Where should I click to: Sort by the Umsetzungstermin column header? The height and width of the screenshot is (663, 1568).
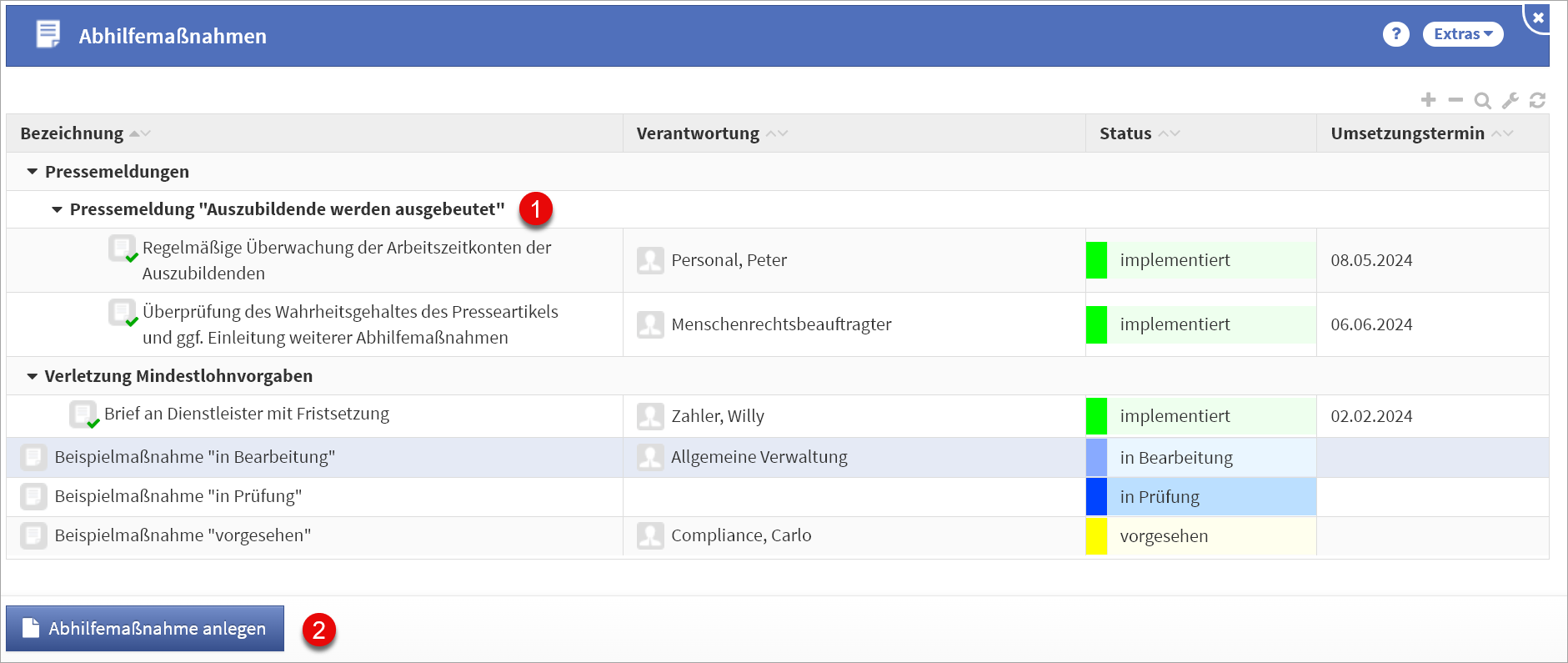(1407, 133)
